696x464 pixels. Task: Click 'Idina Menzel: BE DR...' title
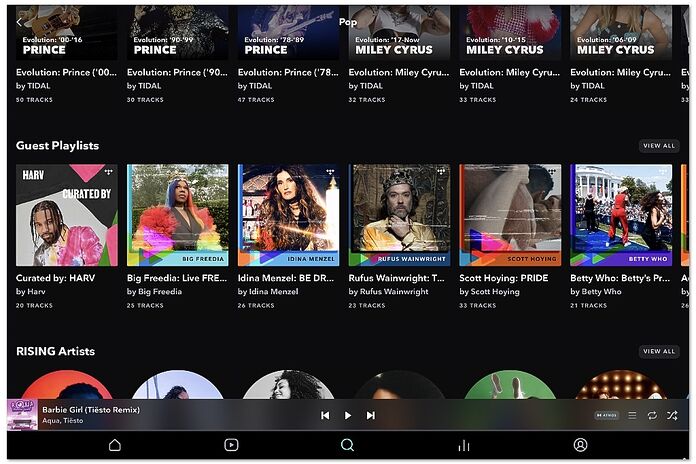pyautogui.click(x=286, y=278)
